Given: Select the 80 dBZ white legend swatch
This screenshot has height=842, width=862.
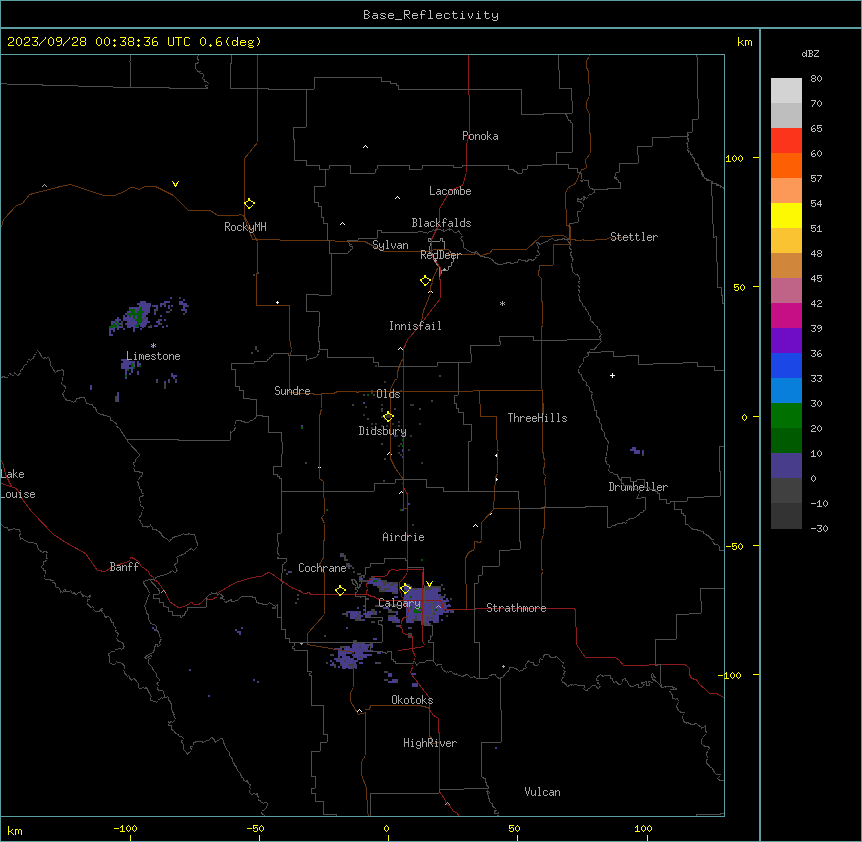Looking at the screenshot, I should pos(786,91).
